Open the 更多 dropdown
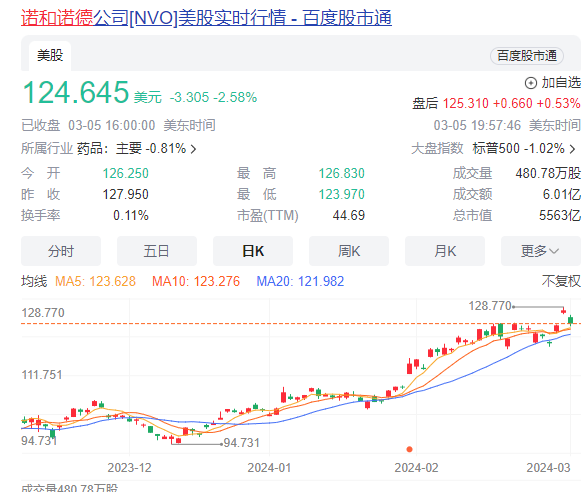 [x=541, y=251]
